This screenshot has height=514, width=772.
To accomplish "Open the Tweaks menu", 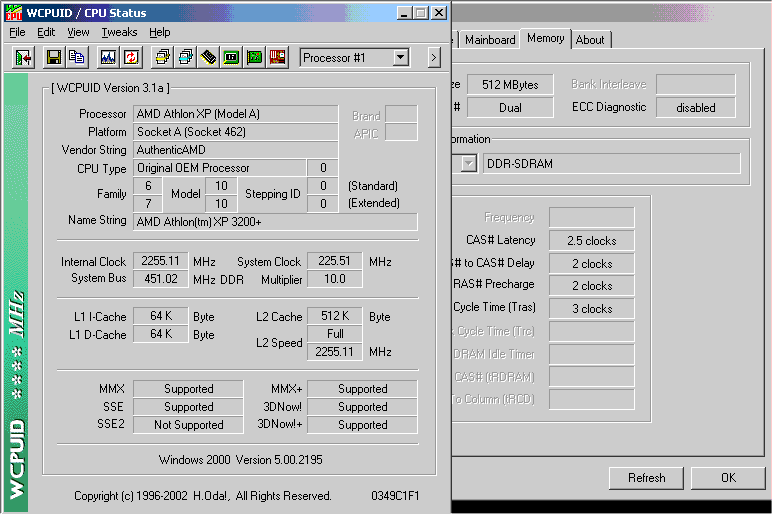I will (x=119, y=32).
